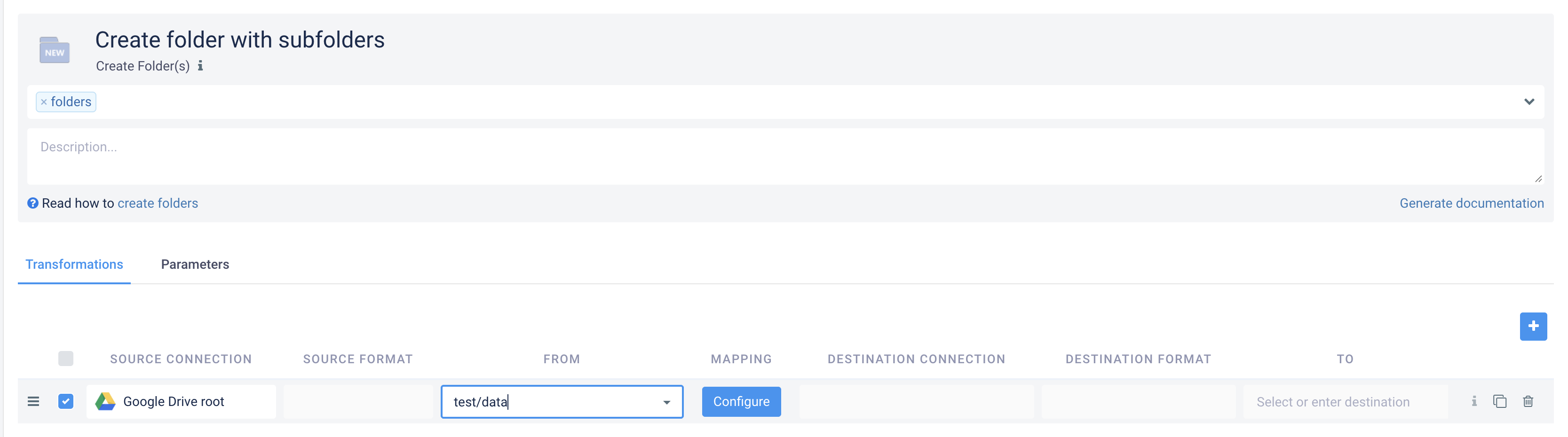
Task: Click the question mark help icon
Action: (33, 203)
